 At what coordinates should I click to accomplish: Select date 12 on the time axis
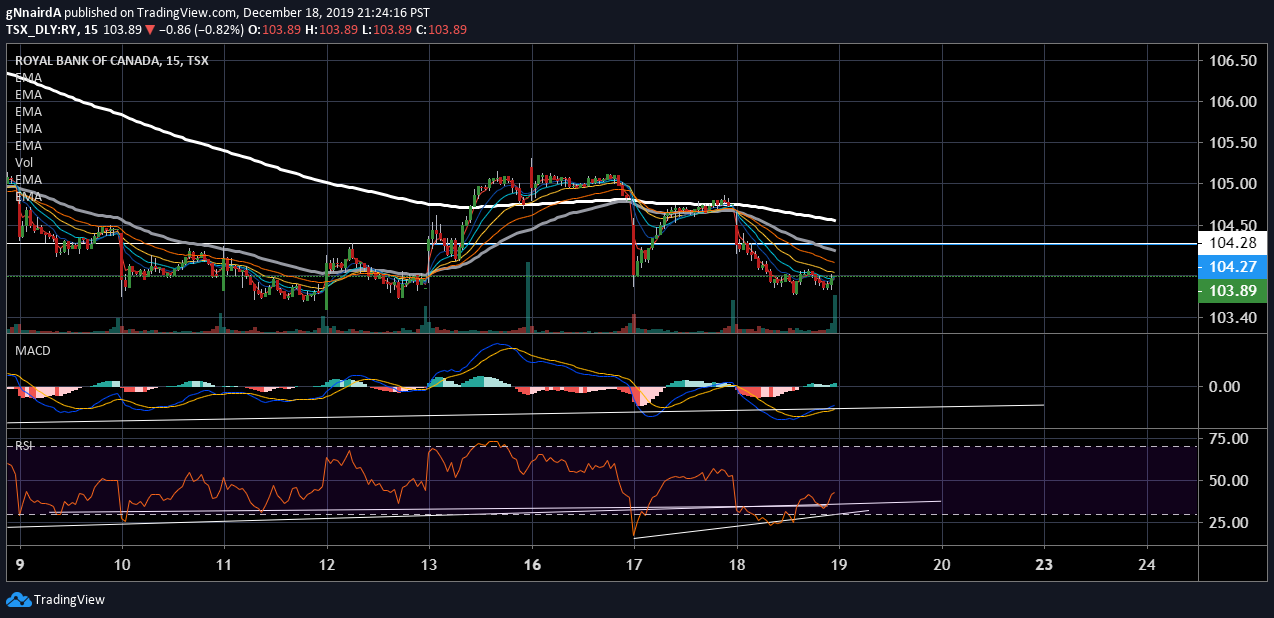327,565
